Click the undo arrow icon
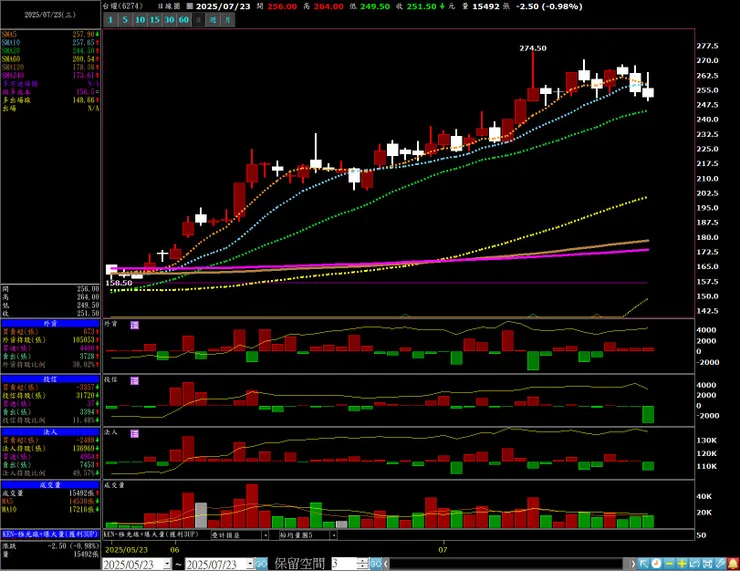The width and height of the screenshot is (740, 571). point(695,563)
